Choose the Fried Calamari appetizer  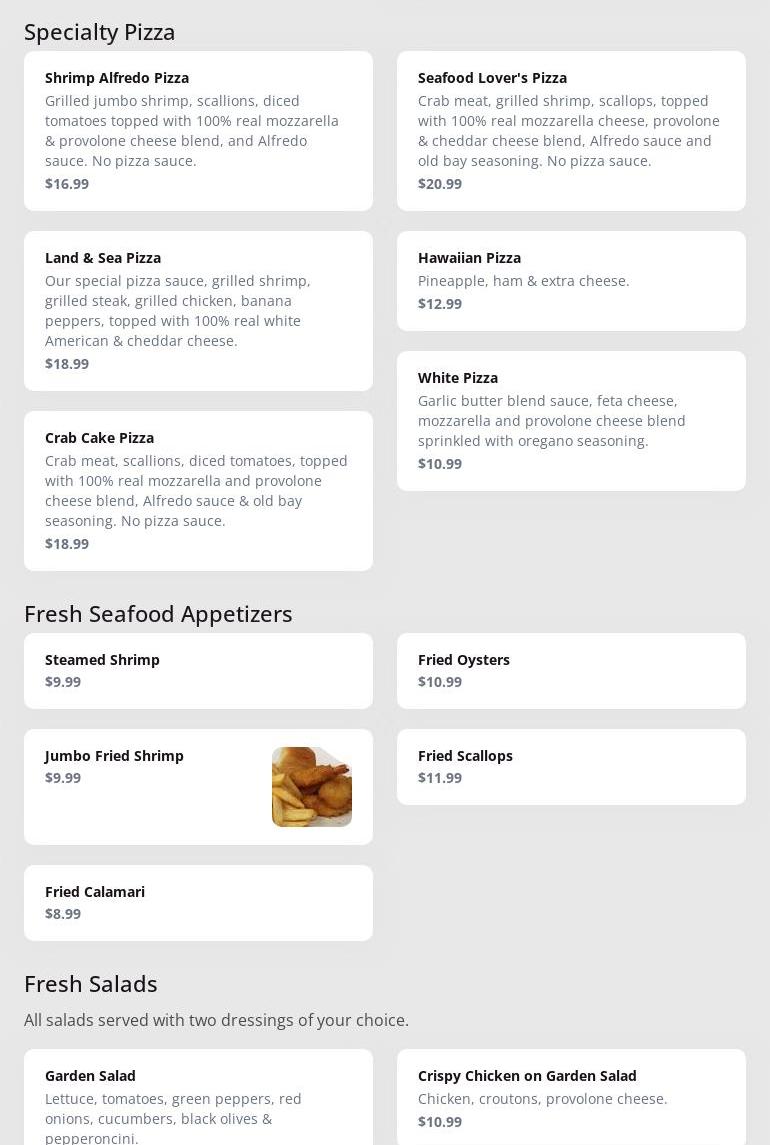point(198,902)
